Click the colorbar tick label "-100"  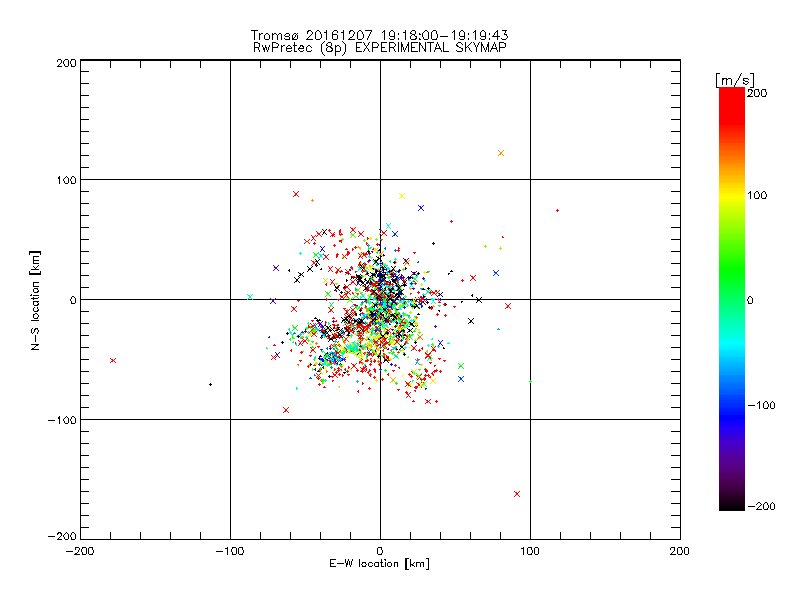[x=761, y=406]
